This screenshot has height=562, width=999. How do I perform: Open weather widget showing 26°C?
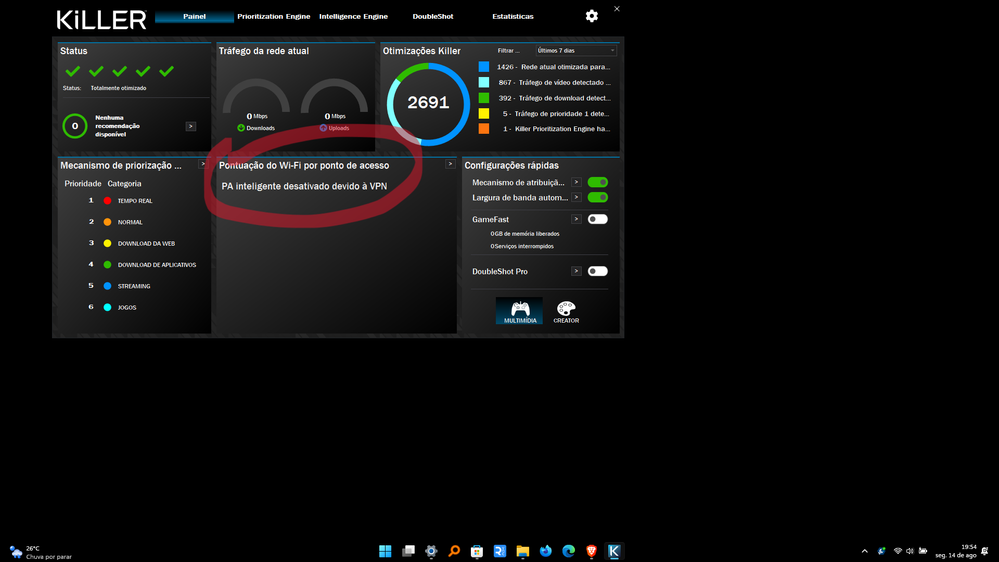[x=41, y=552]
